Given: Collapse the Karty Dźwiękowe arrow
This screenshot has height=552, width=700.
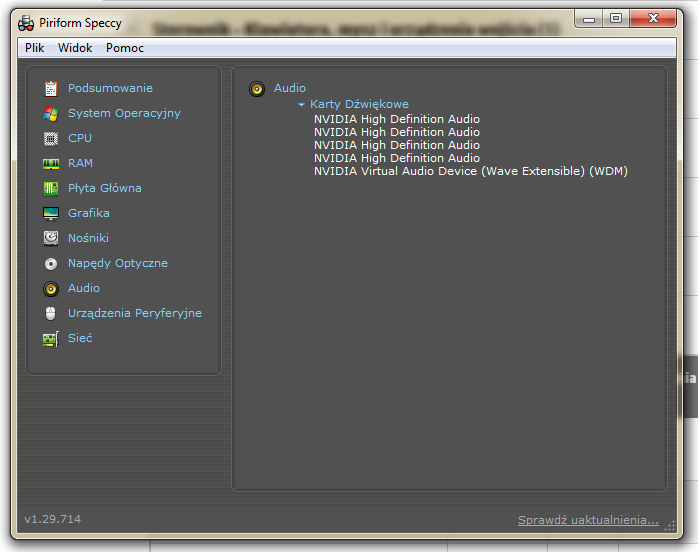Looking at the screenshot, I should 301,105.
